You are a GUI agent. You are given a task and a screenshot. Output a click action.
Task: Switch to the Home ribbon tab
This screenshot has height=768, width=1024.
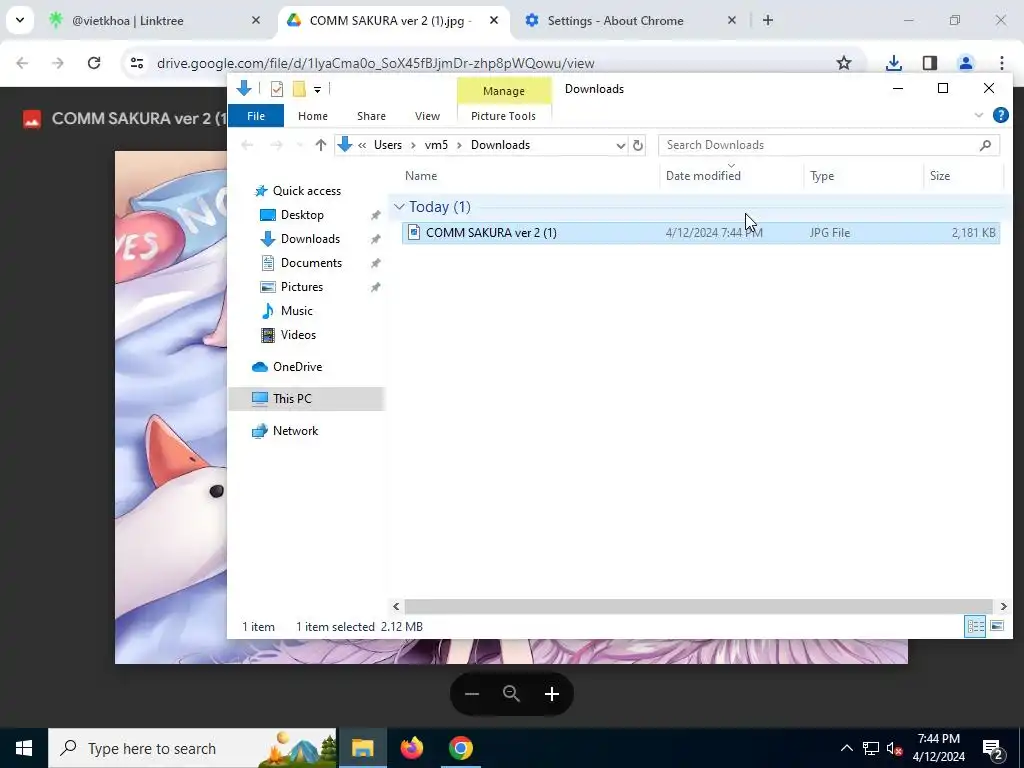click(313, 116)
